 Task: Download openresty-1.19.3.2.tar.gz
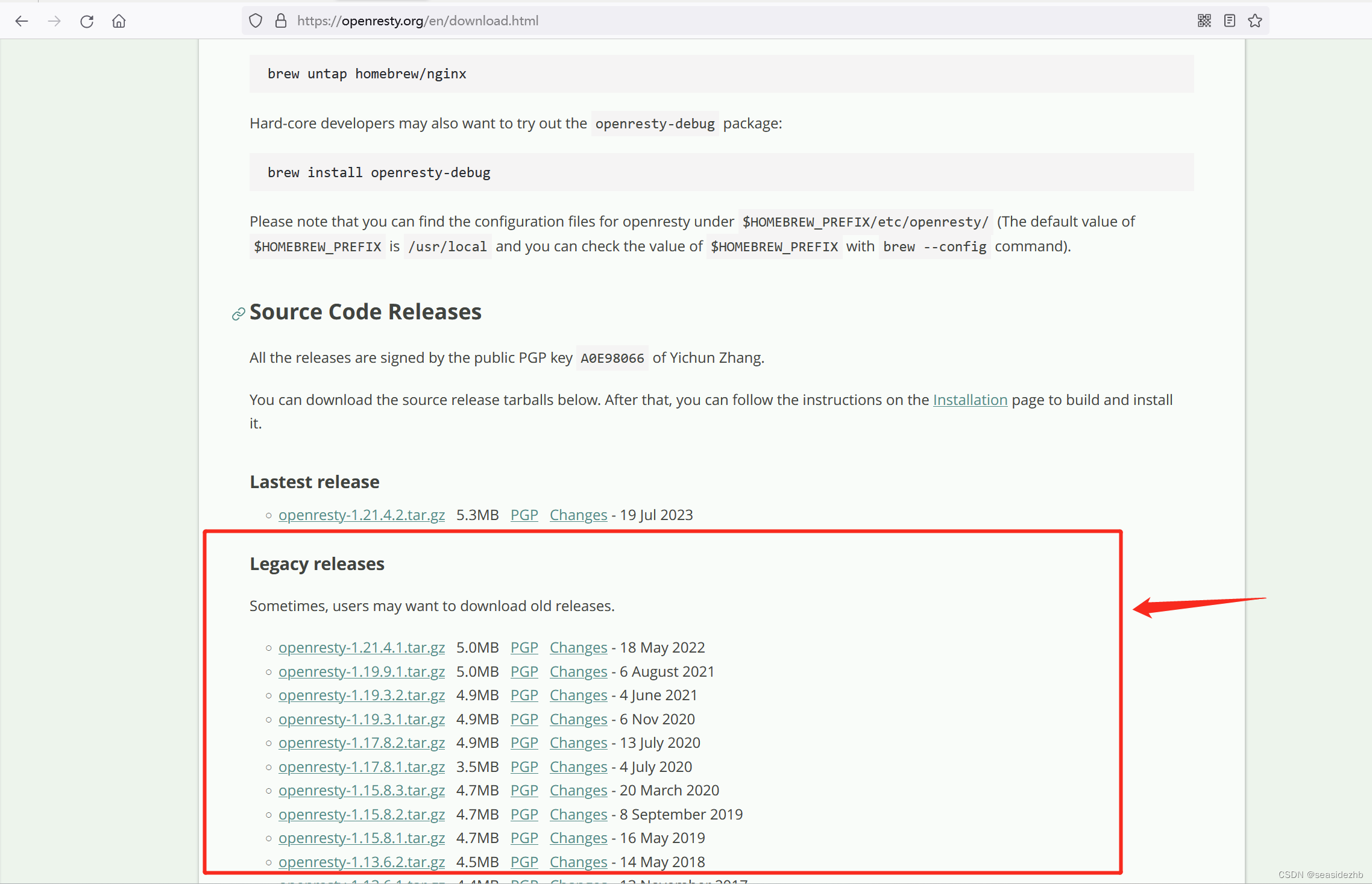[x=362, y=695]
